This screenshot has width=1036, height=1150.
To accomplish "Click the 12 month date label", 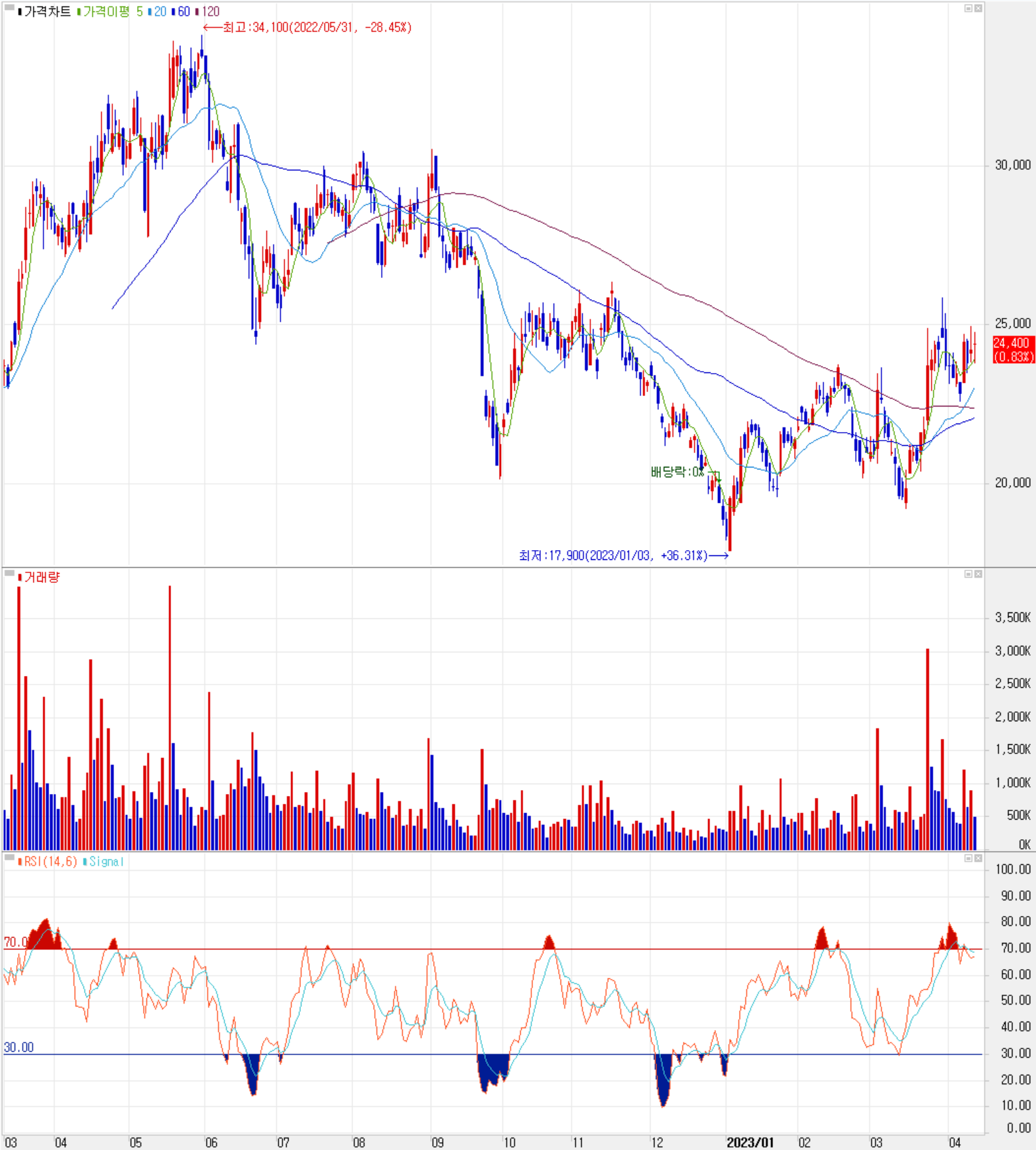I will tap(656, 1143).
